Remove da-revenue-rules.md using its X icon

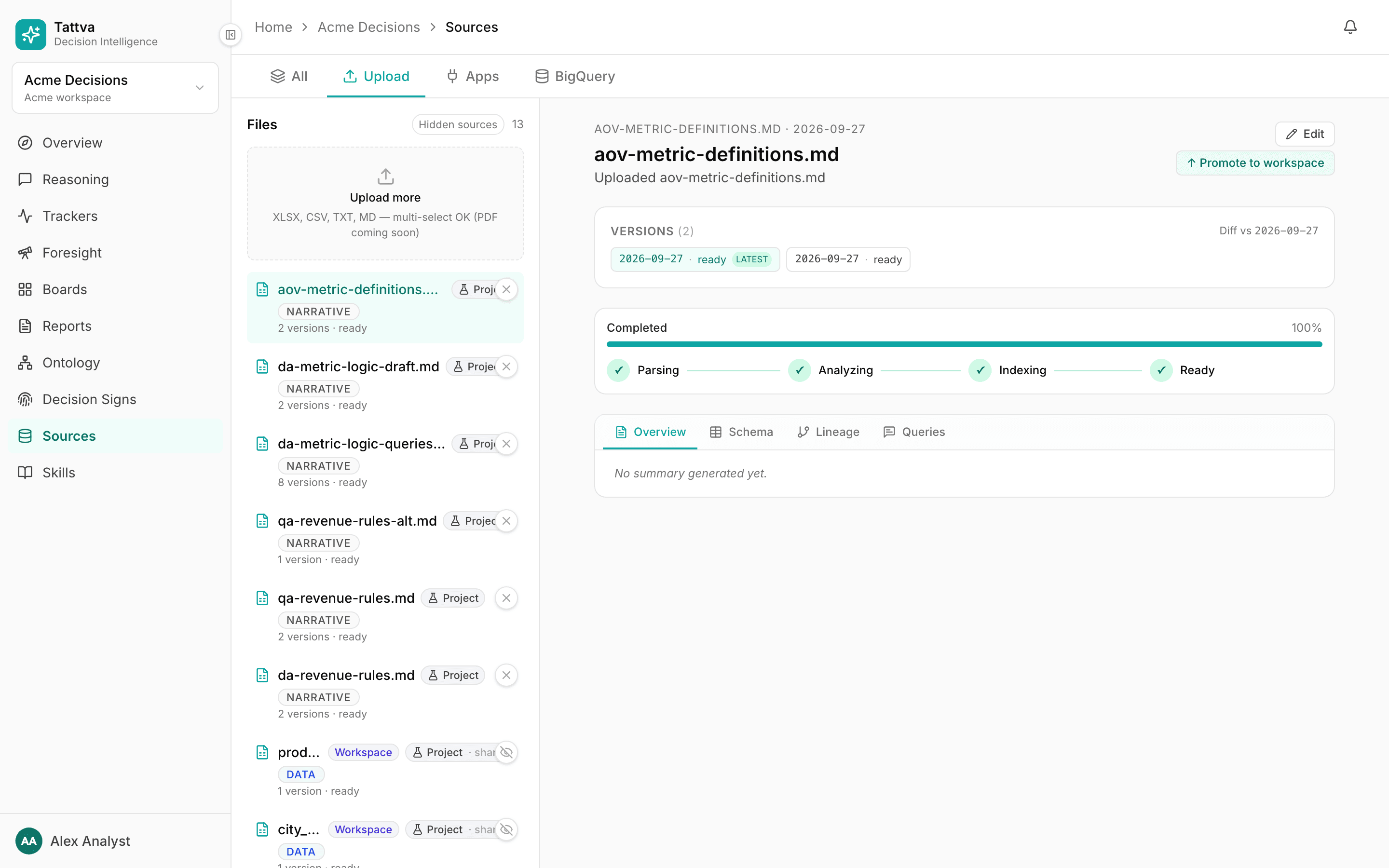click(506, 675)
